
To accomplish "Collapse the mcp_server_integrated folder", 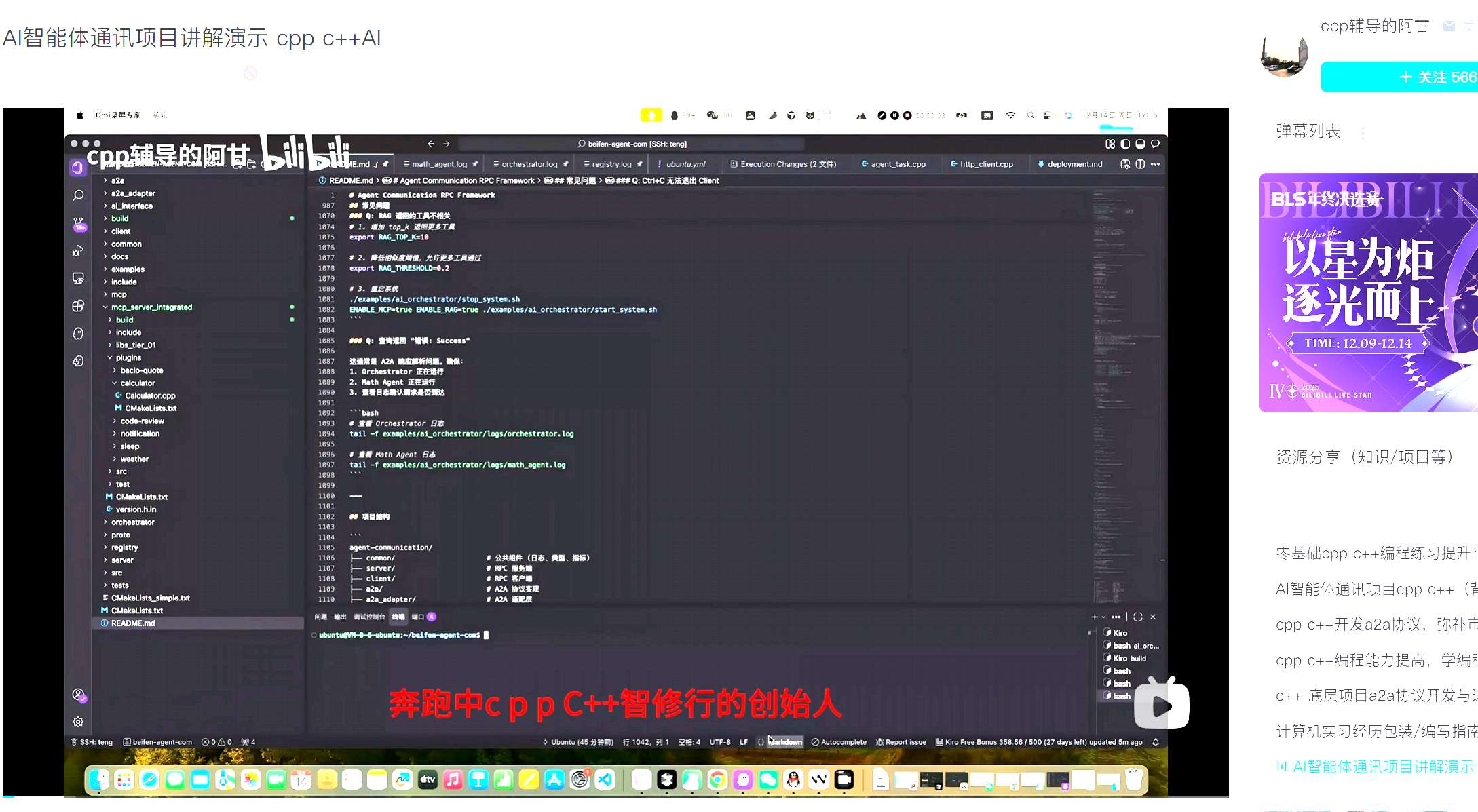I will coord(151,307).
